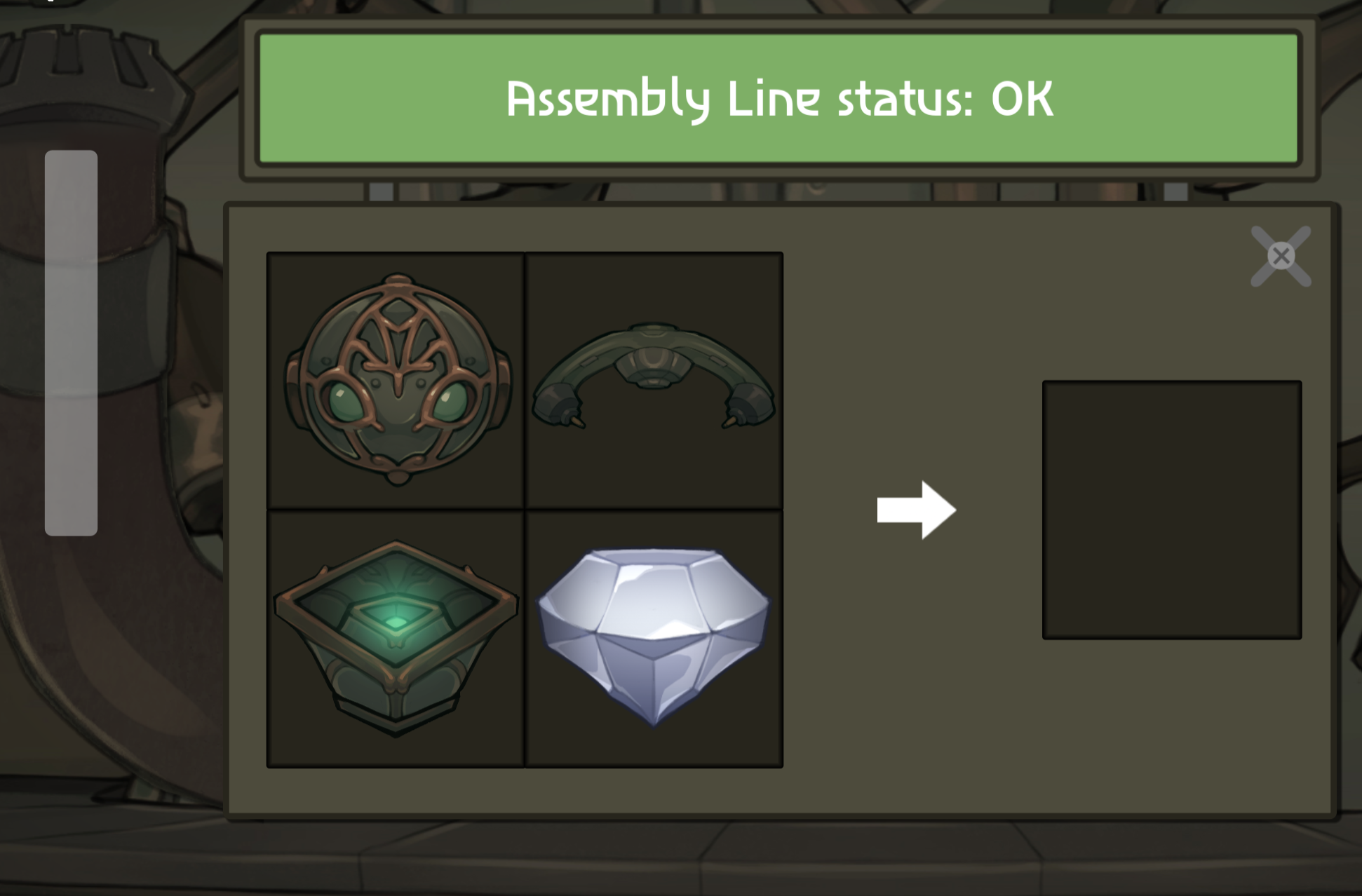Close the assembly panel with the X

coord(1281,256)
